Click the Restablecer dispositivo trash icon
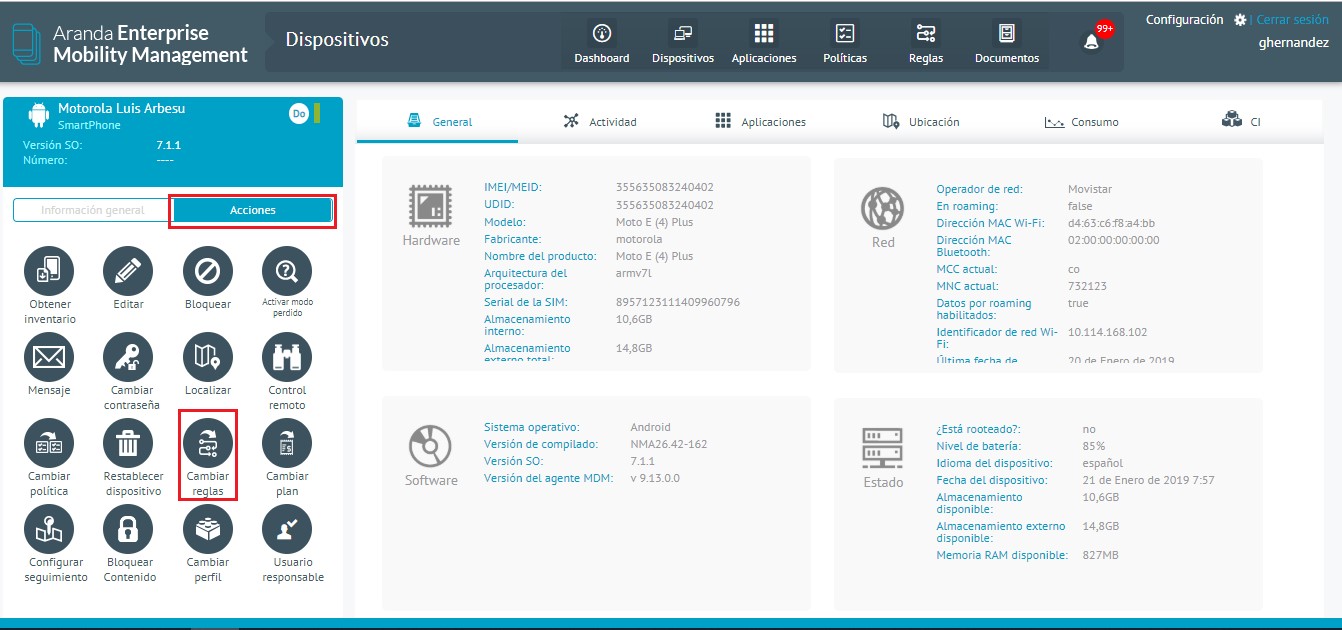This screenshot has height=630, width=1342. (x=128, y=443)
